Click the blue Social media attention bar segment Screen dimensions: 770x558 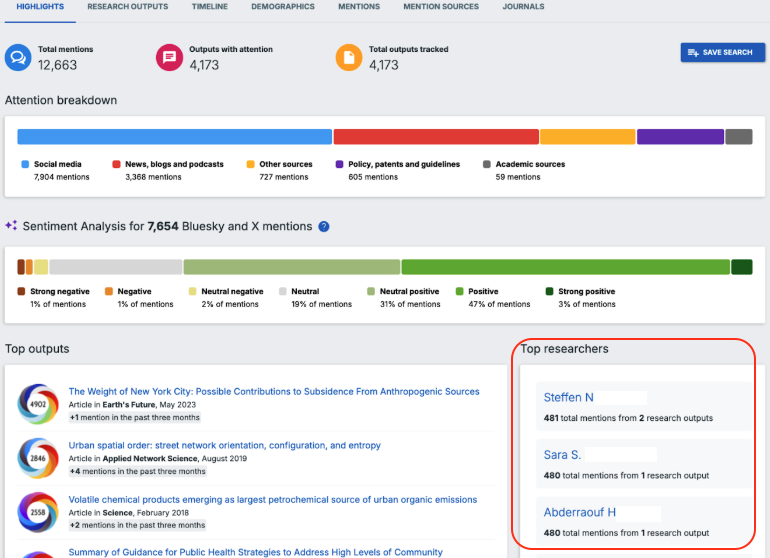tap(175, 137)
